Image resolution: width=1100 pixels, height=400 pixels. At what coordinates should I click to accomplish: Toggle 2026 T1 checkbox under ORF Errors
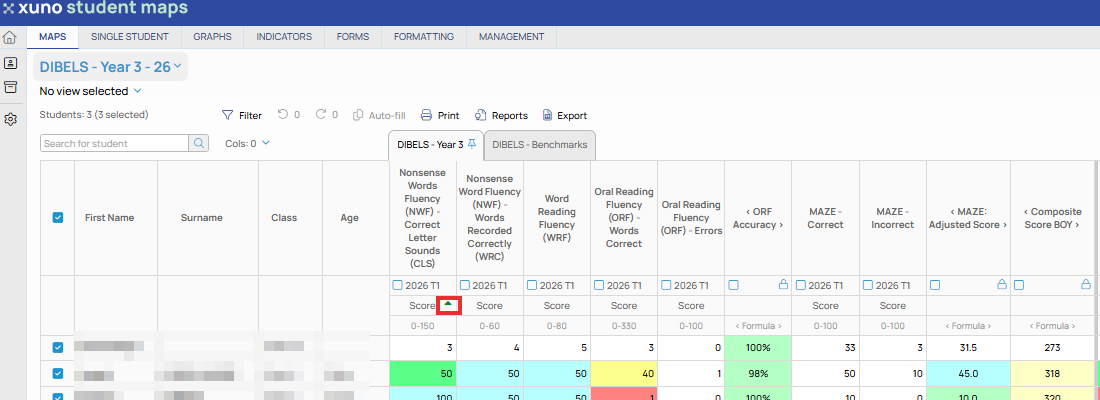tap(666, 285)
